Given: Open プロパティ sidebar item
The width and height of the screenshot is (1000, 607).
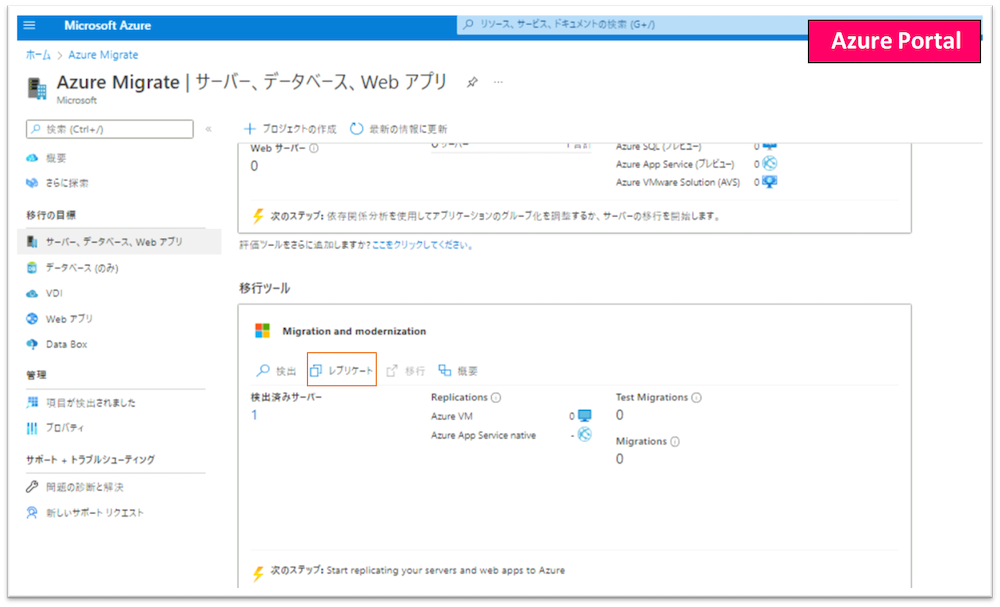Looking at the screenshot, I should click(x=64, y=428).
